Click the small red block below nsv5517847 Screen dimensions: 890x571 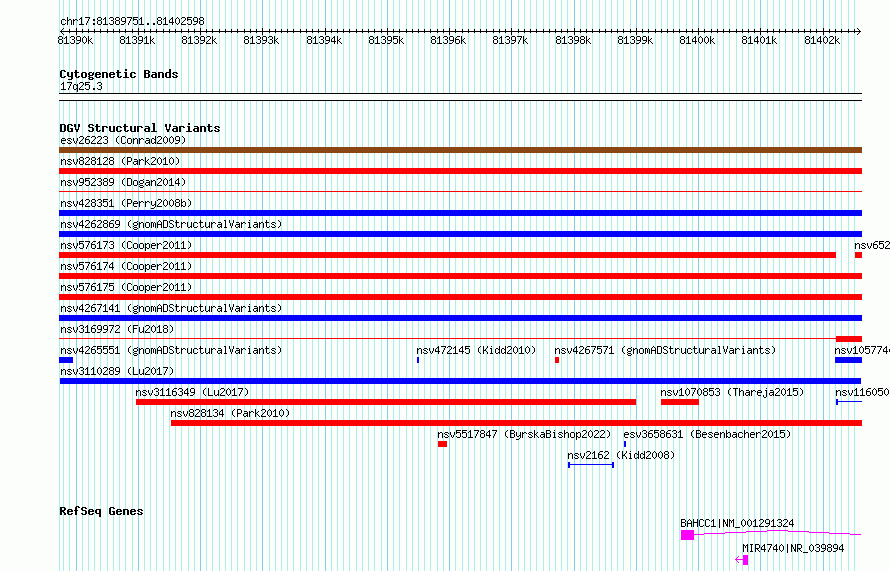pyautogui.click(x=442, y=444)
